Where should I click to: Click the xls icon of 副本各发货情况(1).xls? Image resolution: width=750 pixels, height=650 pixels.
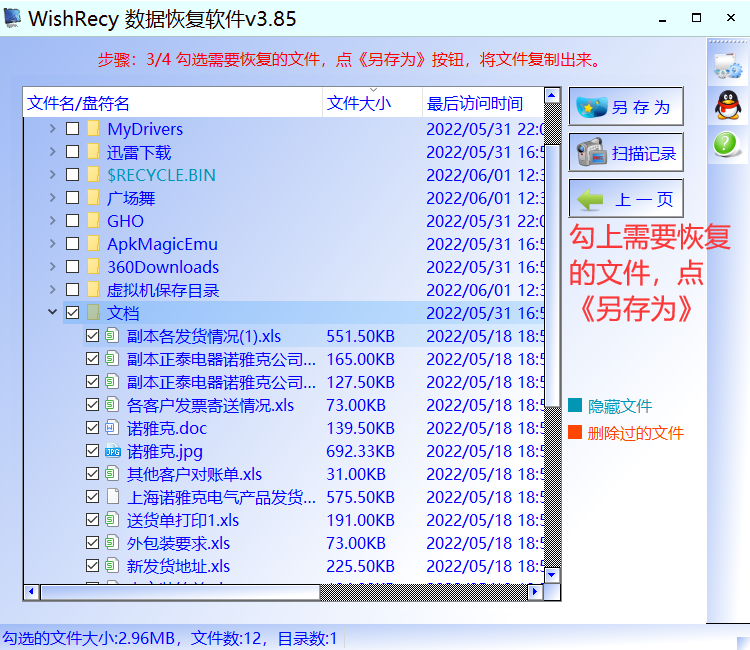click(x=112, y=335)
